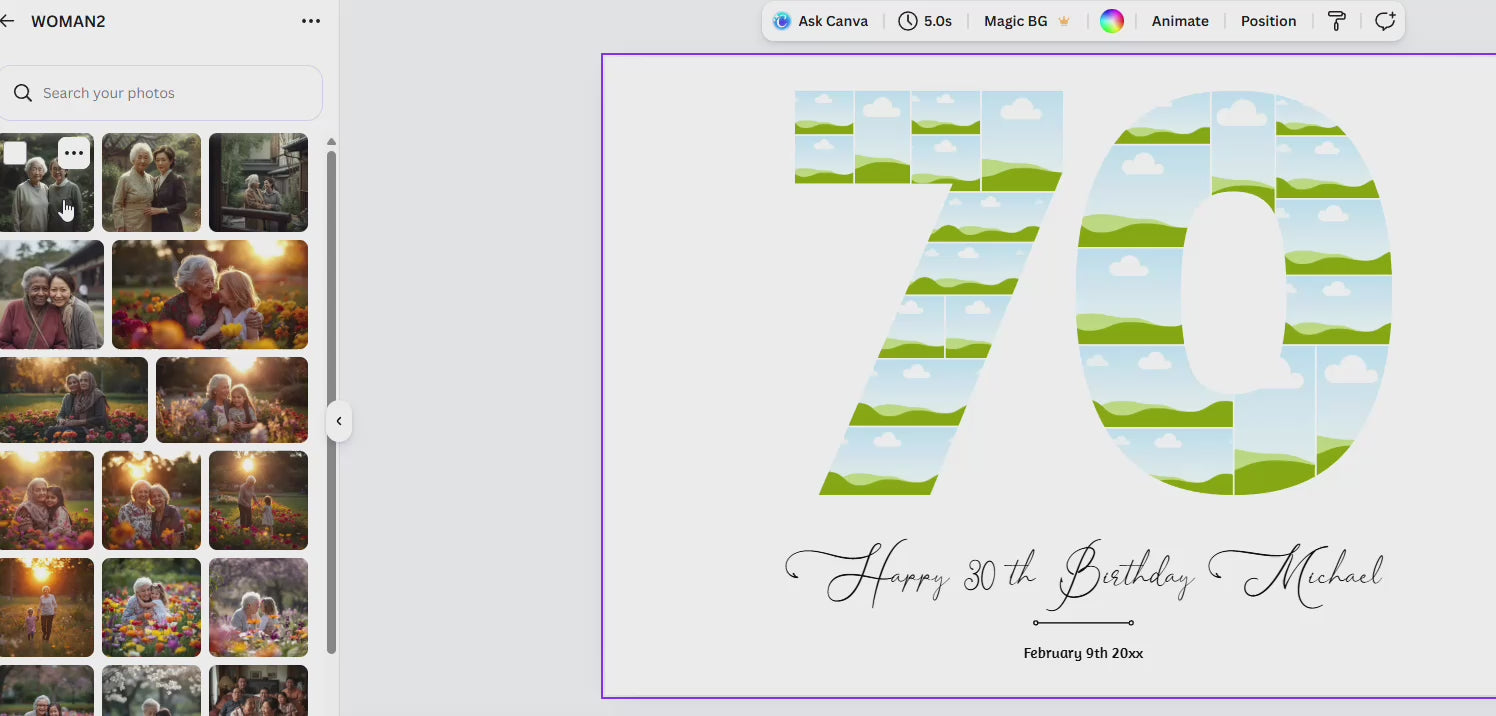
Task: Open the rainbow color picker swatch
Action: click(1112, 21)
